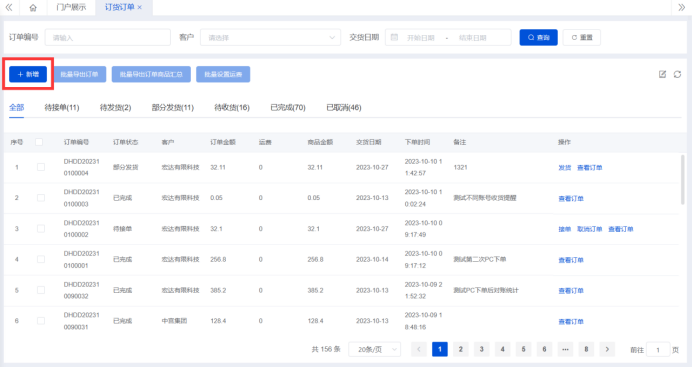
Task: Click the 订单金额 column header
Action: 223,142
